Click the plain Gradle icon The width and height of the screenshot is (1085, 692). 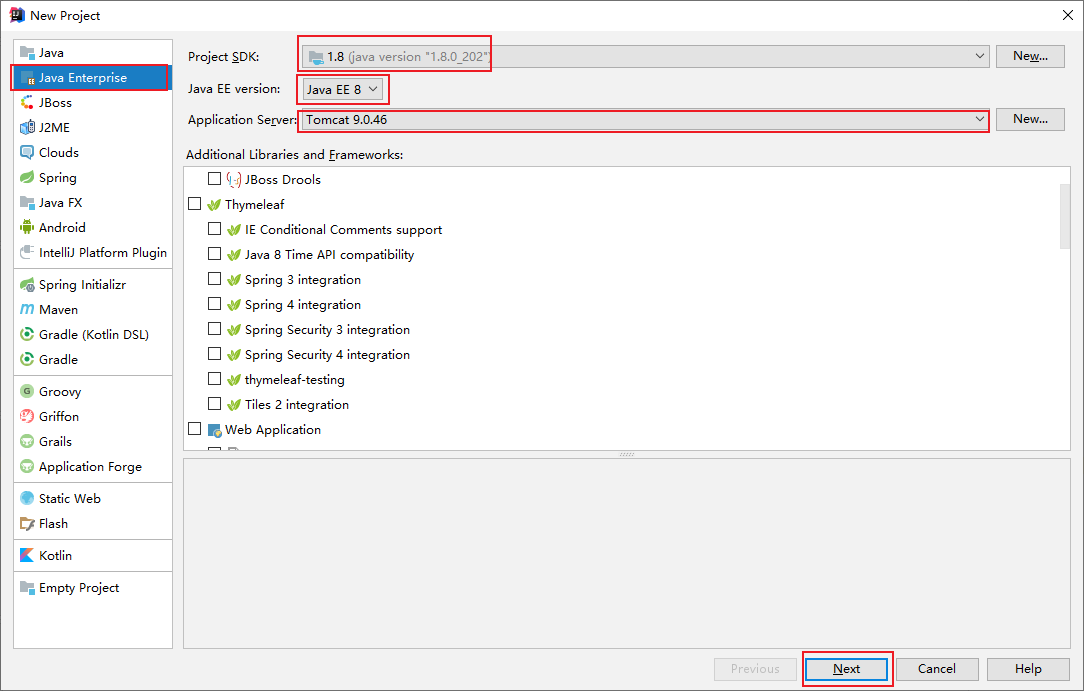(27, 359)
